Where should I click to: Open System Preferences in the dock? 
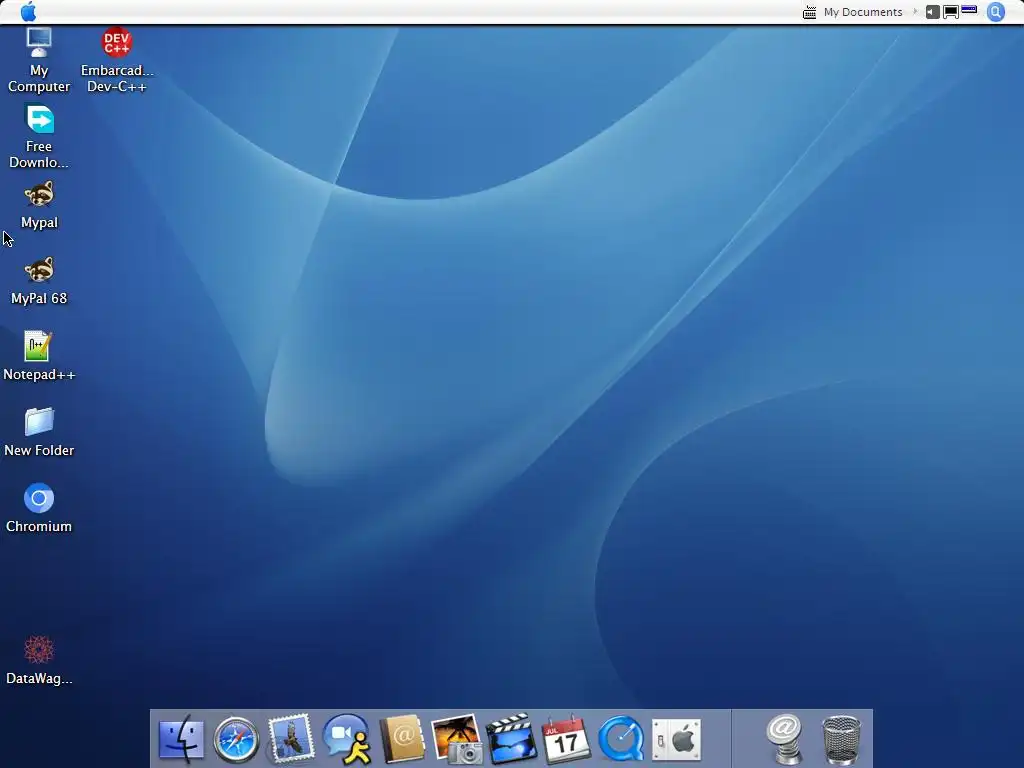point(677,741)
